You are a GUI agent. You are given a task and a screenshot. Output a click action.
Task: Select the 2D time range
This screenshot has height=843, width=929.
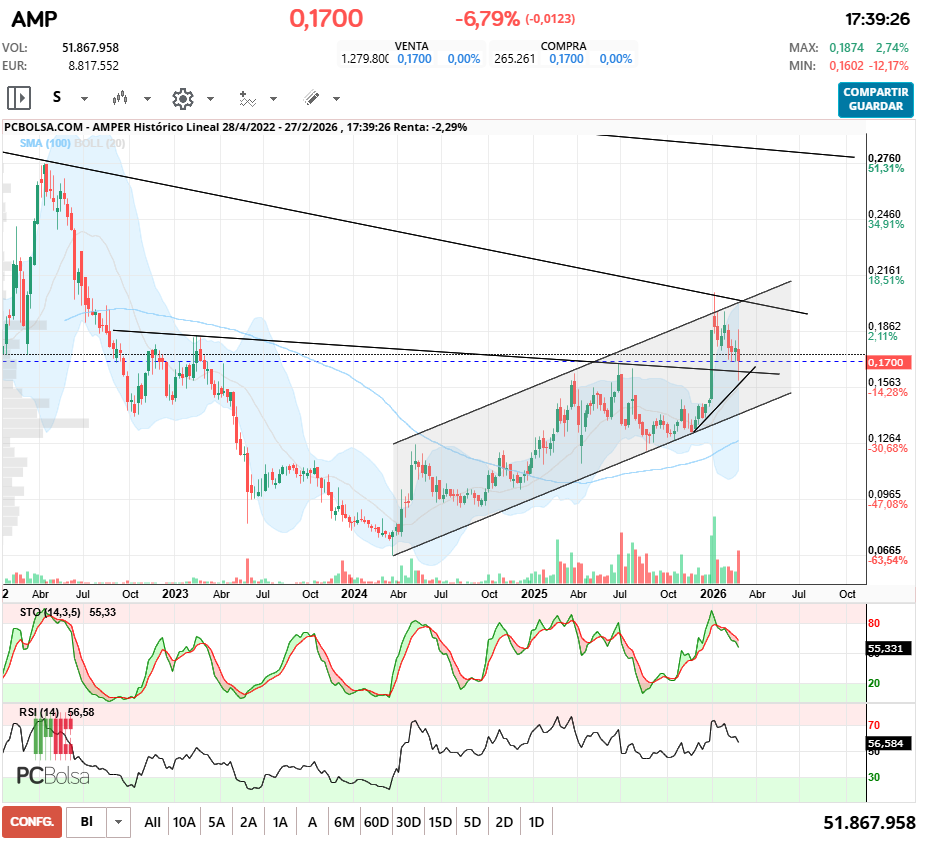[504, 822]
